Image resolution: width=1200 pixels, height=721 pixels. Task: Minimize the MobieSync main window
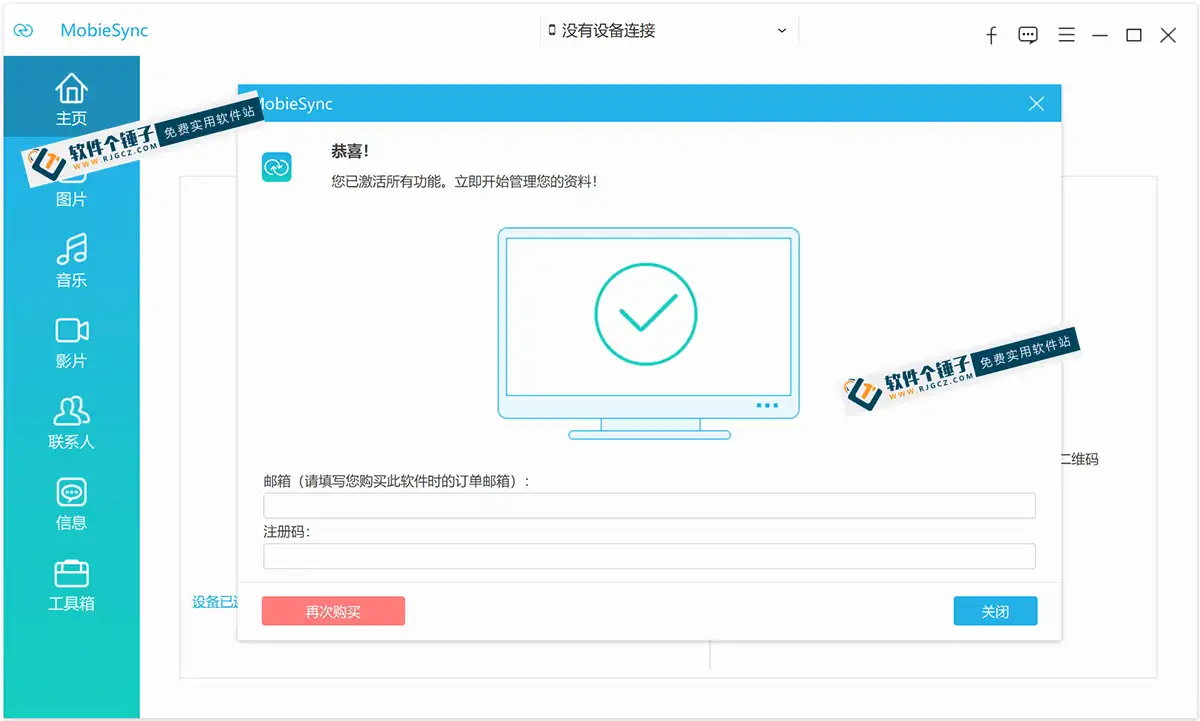pos(1100,35)
